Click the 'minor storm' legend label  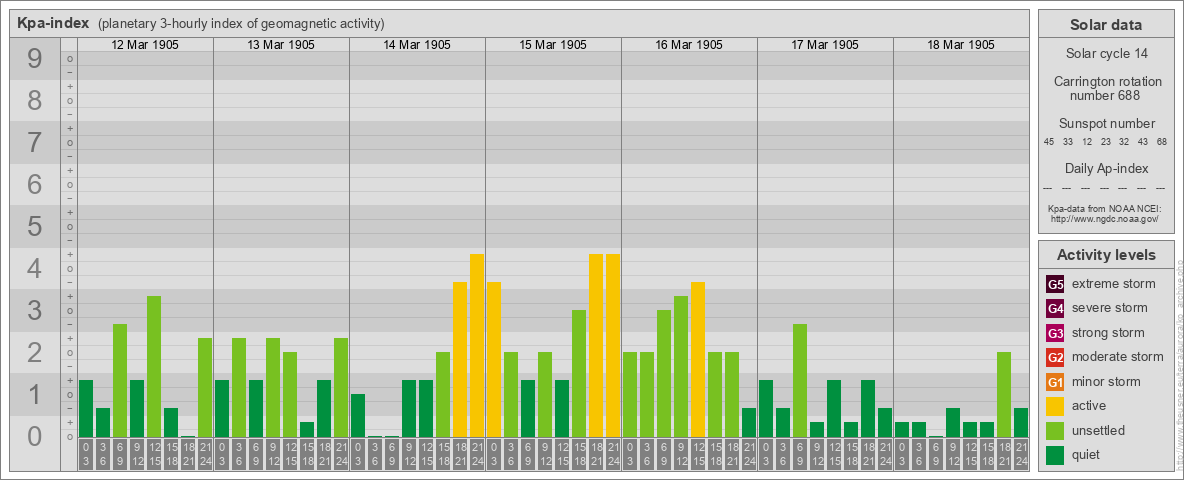coord(1106,380)
